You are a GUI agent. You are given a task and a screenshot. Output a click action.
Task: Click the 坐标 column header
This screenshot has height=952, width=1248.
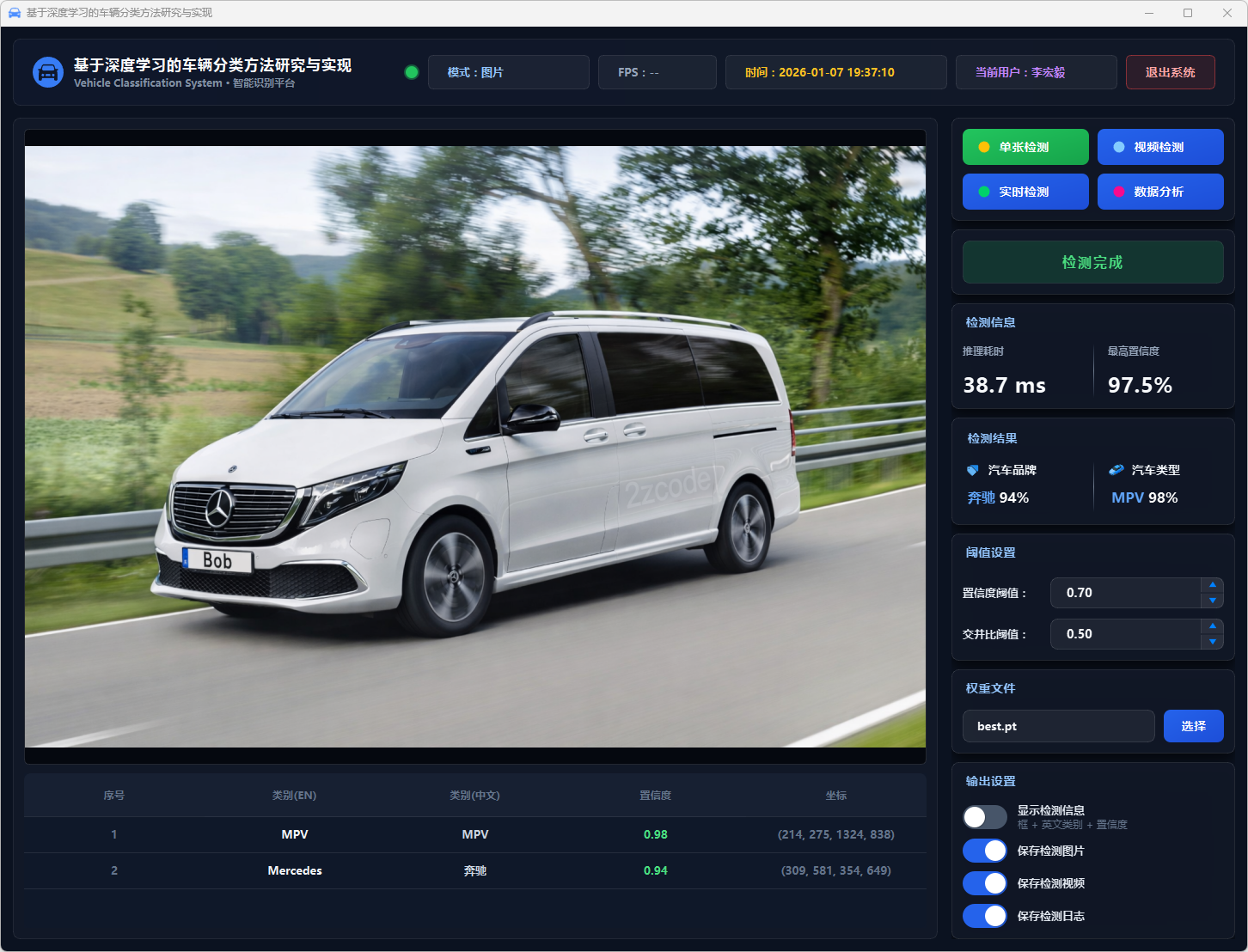click(x=836, y=796)
